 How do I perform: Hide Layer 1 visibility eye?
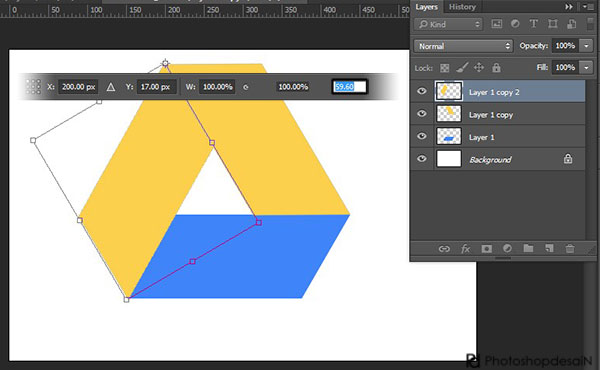[x=422, y=136]
